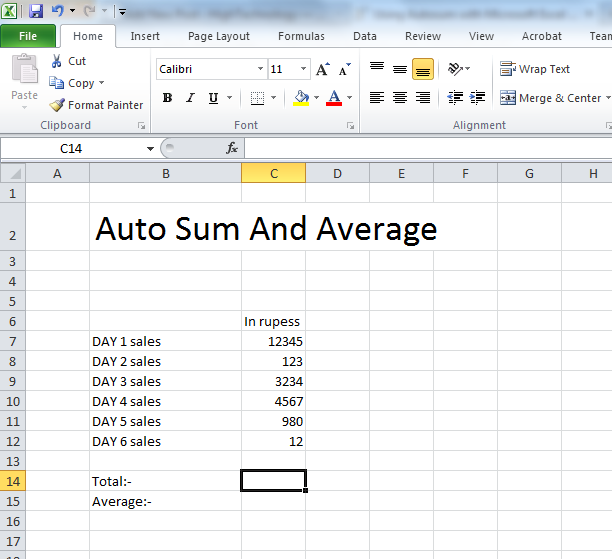Viewport: 612px width, 559px height.
Task: Click the Save icon in quick access toolbar
Action: tap(36, 11)
